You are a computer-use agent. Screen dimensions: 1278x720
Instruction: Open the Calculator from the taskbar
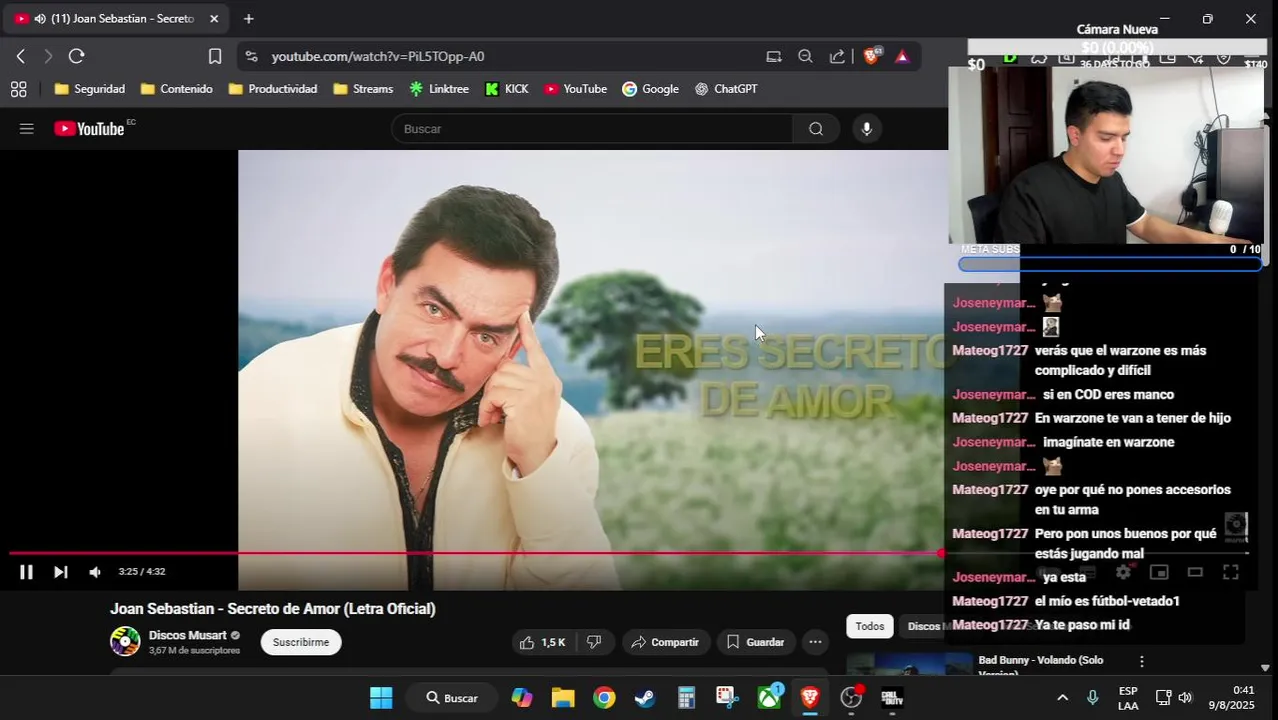pos(686,698)
